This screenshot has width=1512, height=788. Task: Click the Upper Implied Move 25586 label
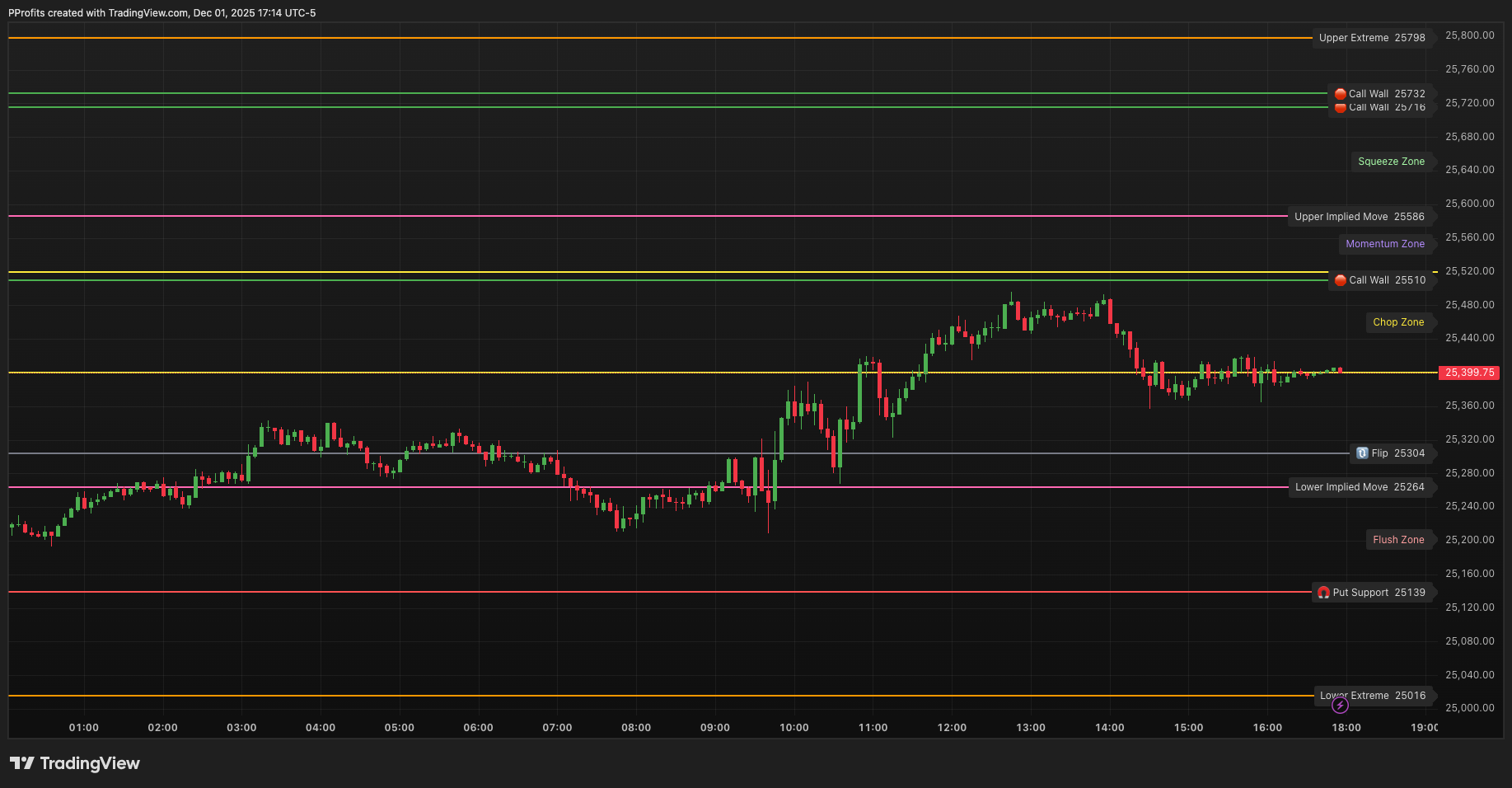[1359, 216]
